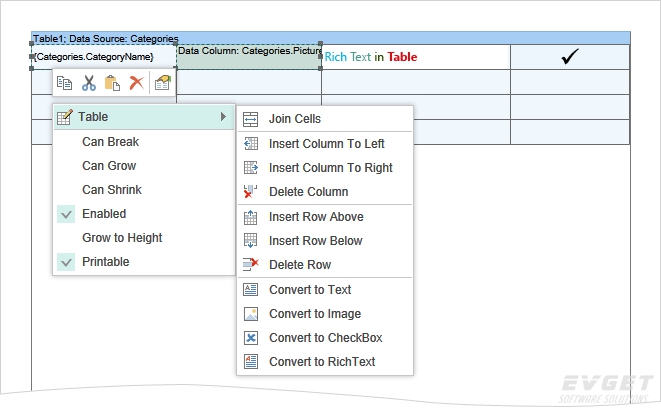Click the Insert Row Above icon
The image size is (661, 409).
(250, 217)
